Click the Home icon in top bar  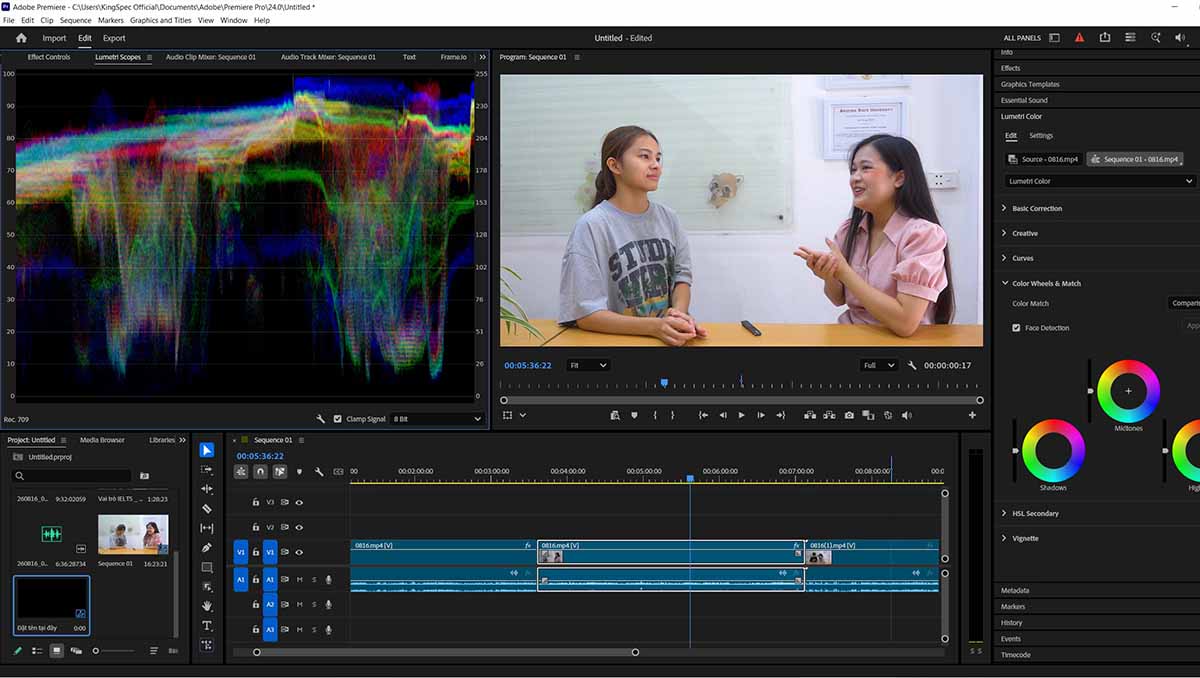pos(21,38)
